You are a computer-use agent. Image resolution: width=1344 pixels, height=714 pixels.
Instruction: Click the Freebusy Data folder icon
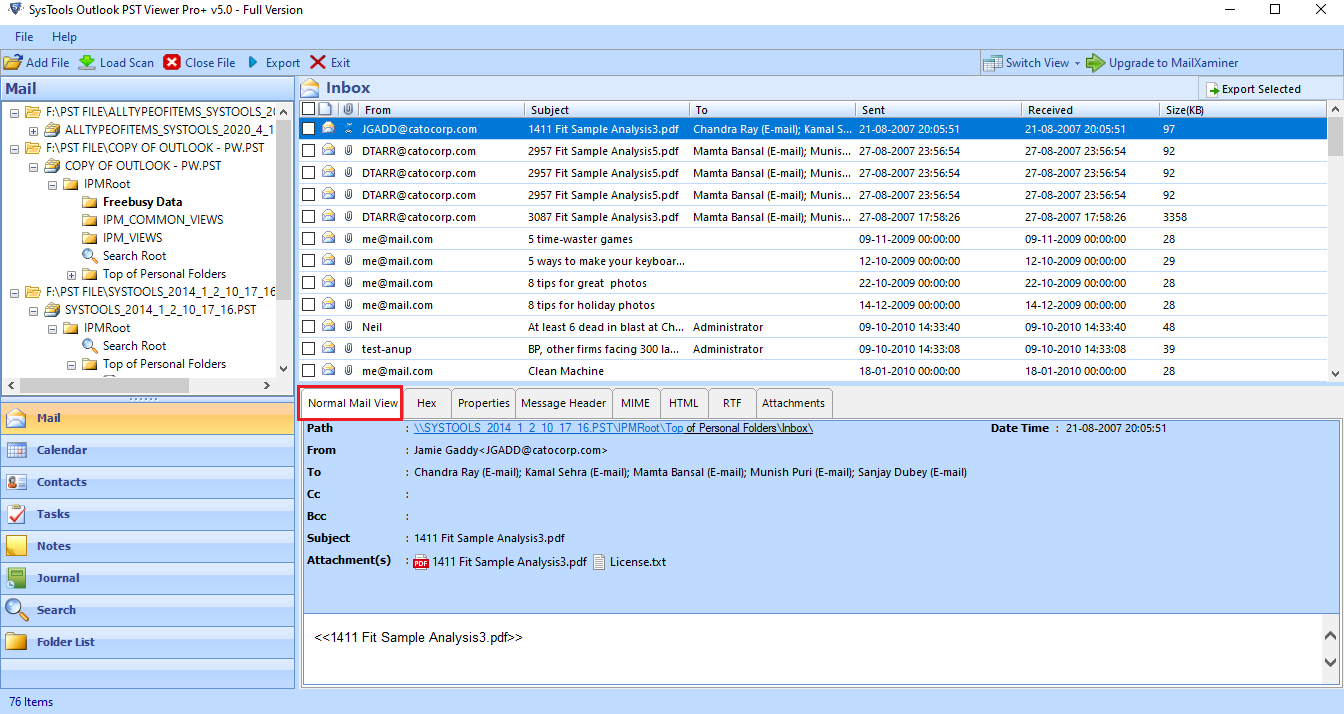90,202
